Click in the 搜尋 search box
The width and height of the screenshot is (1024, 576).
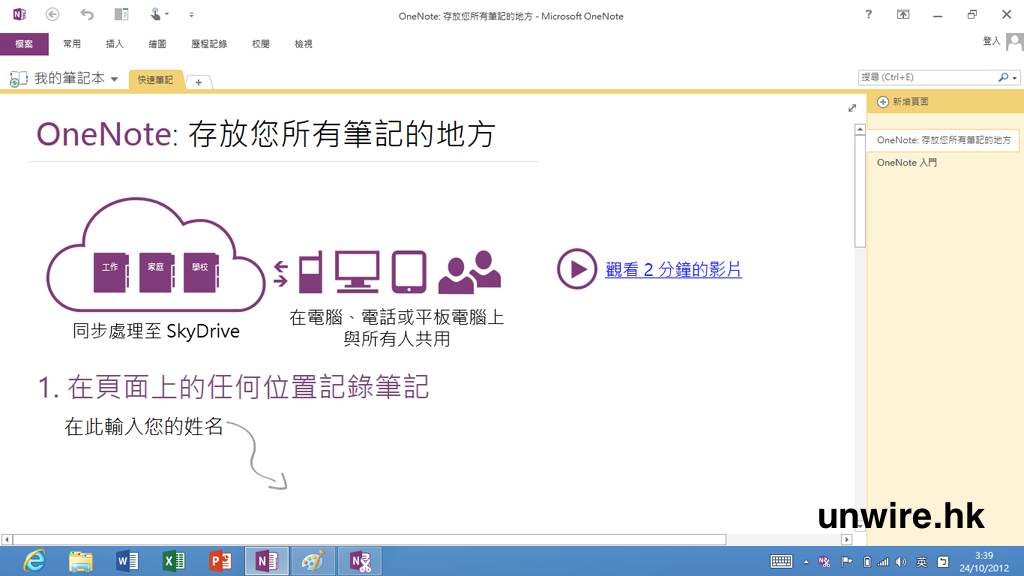pyautogui.click(x=926, y=77)
